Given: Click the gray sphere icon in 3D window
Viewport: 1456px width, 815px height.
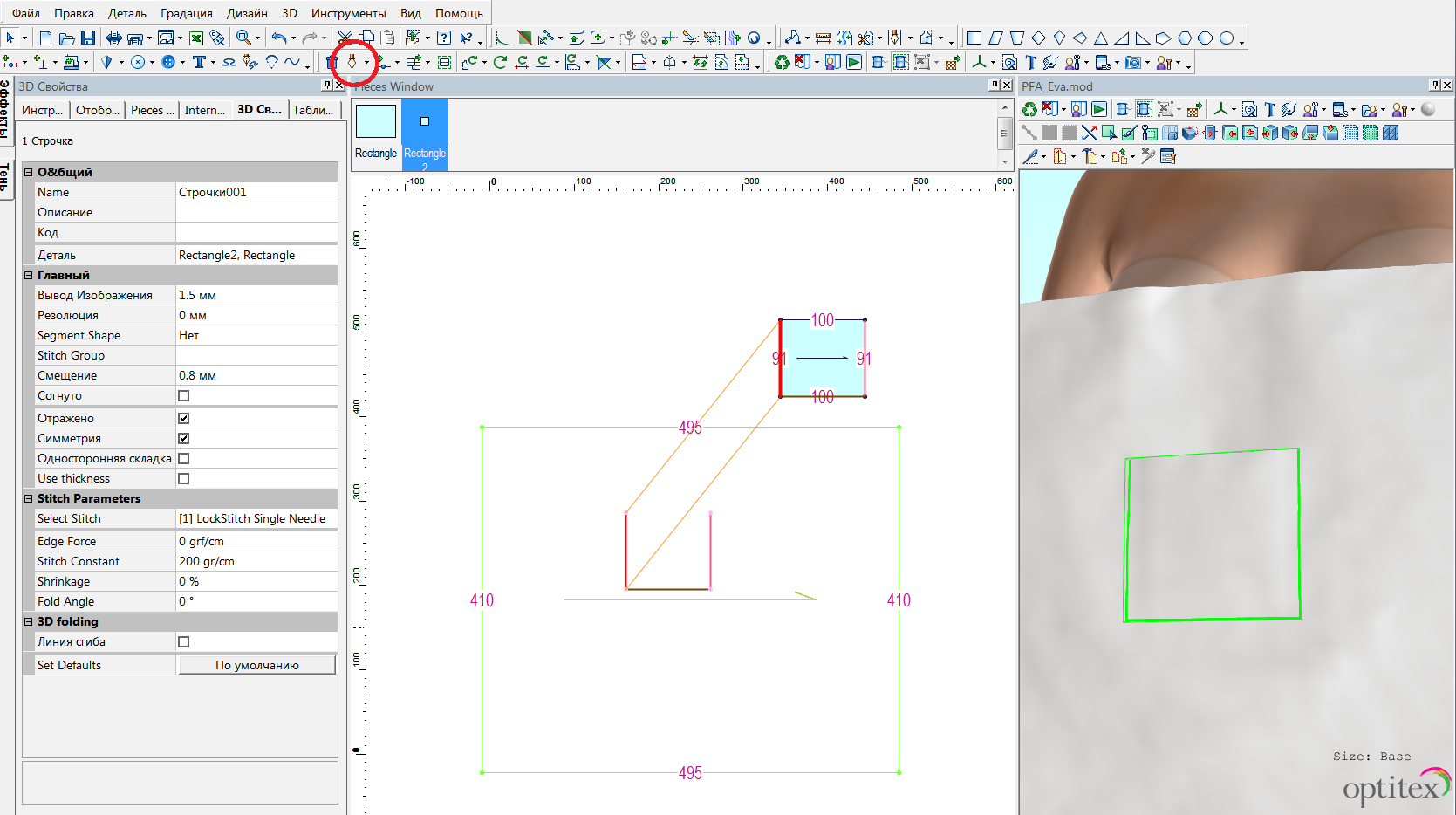Looking at the screenshot, I should pos(1428,109).
